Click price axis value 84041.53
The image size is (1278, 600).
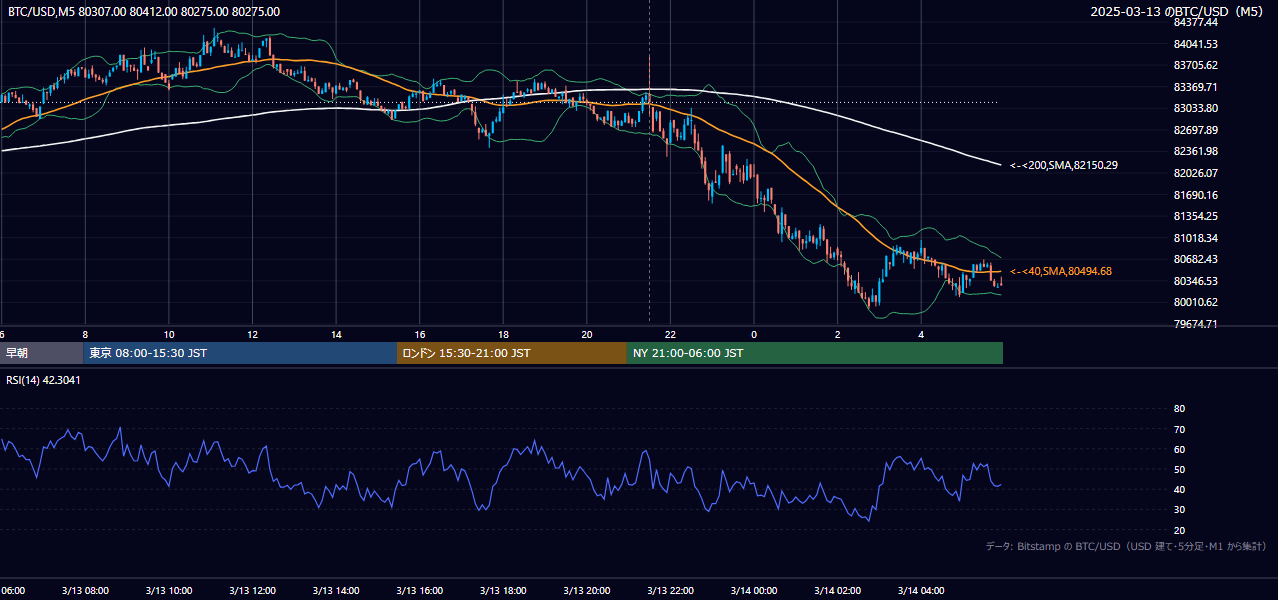[1195, 44]
